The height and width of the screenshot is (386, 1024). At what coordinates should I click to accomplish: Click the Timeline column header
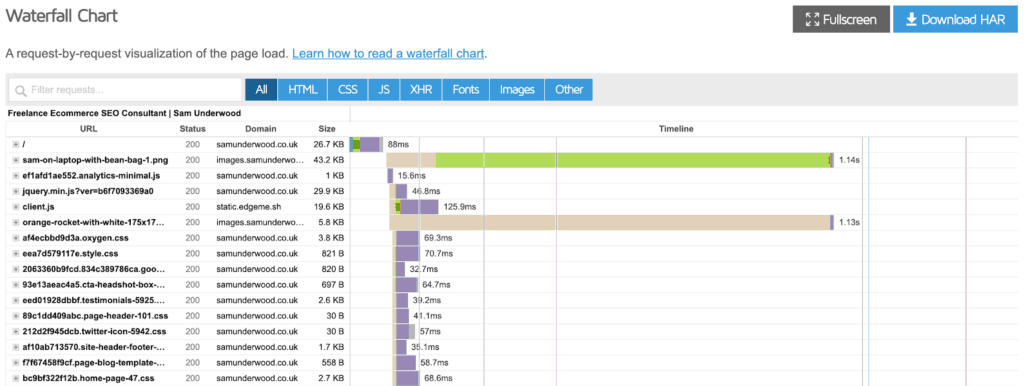(x=676, y=129)
